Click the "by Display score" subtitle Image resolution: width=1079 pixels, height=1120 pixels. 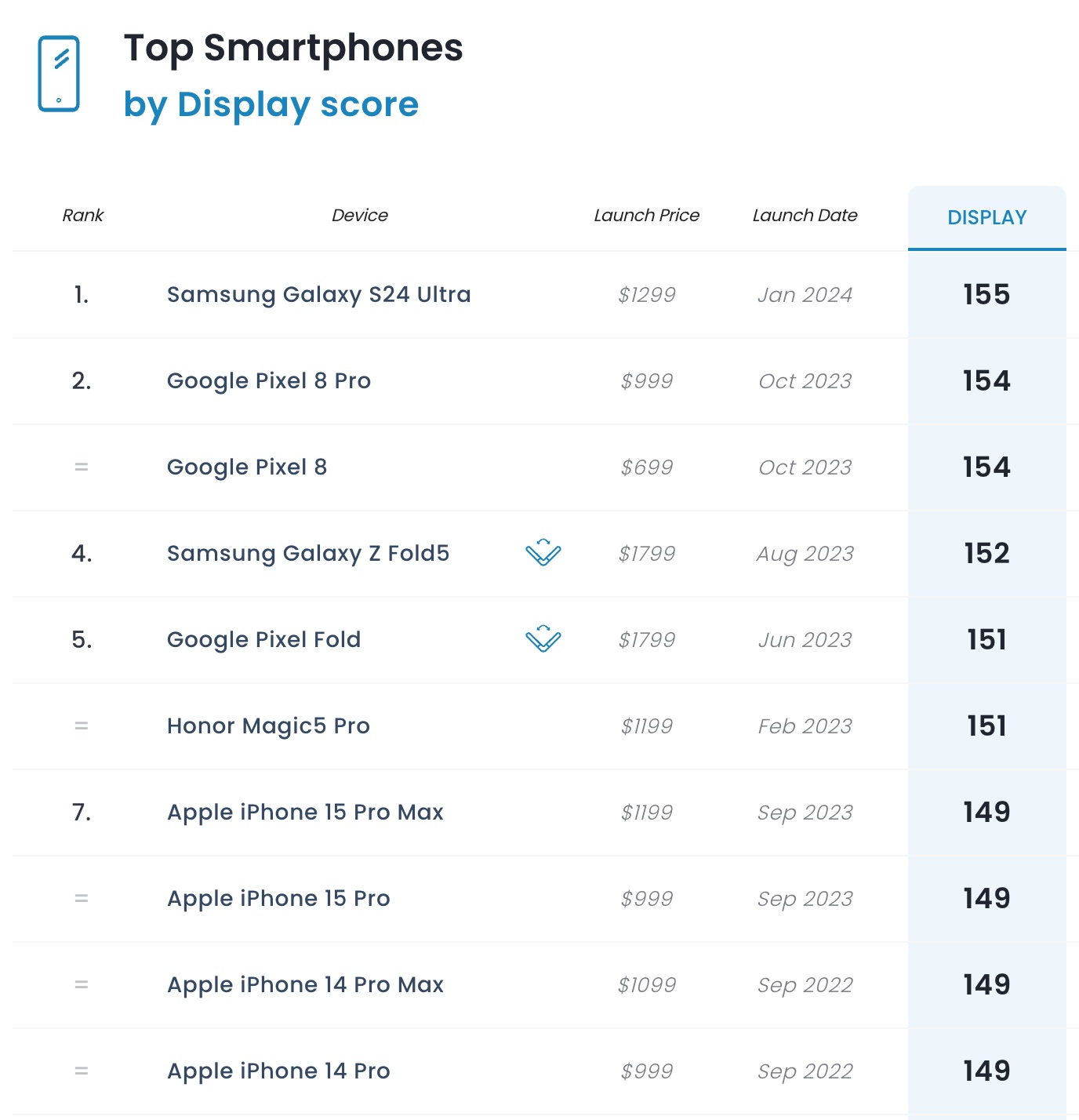[271, 104]
